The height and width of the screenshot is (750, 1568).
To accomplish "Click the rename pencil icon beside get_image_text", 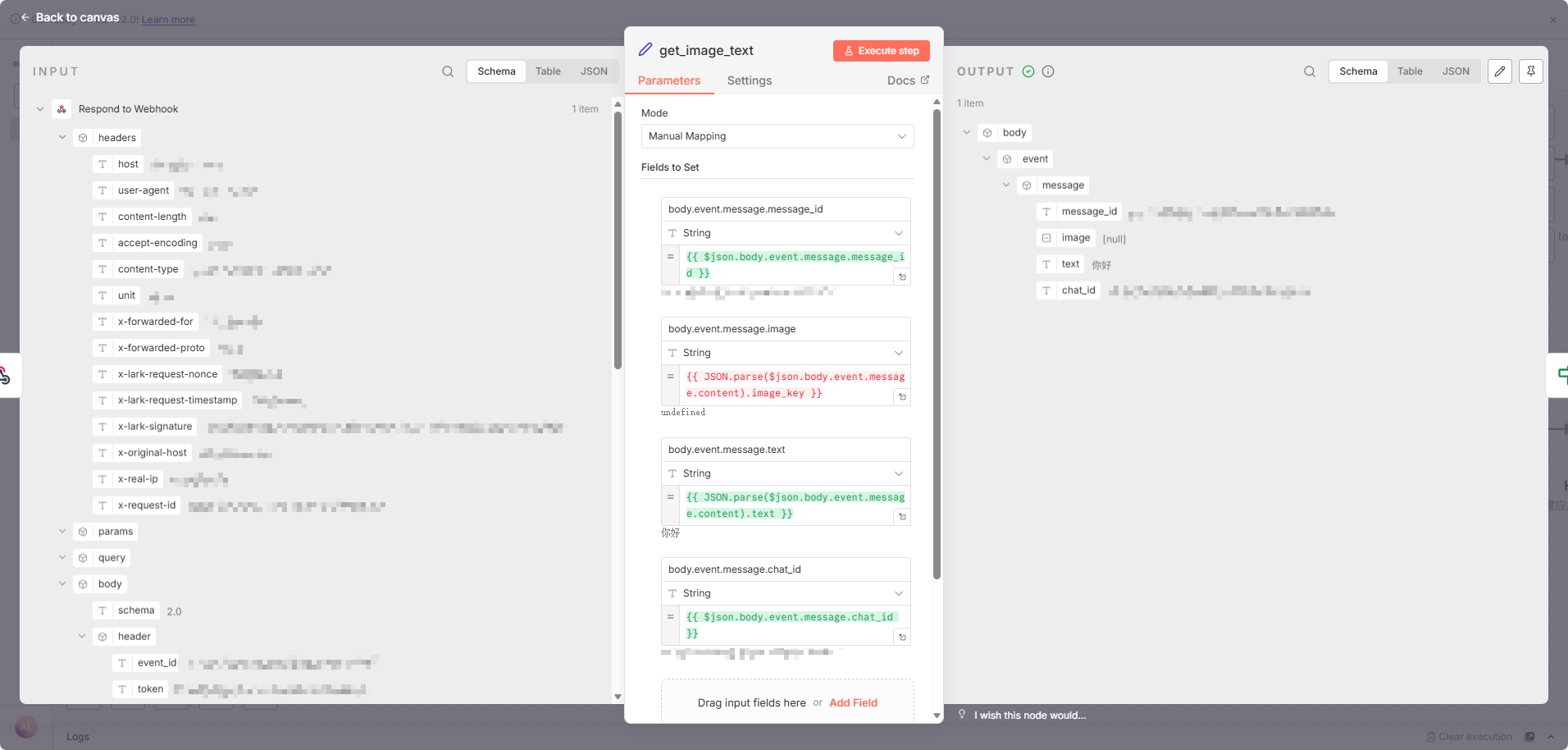I will point(645,50).
